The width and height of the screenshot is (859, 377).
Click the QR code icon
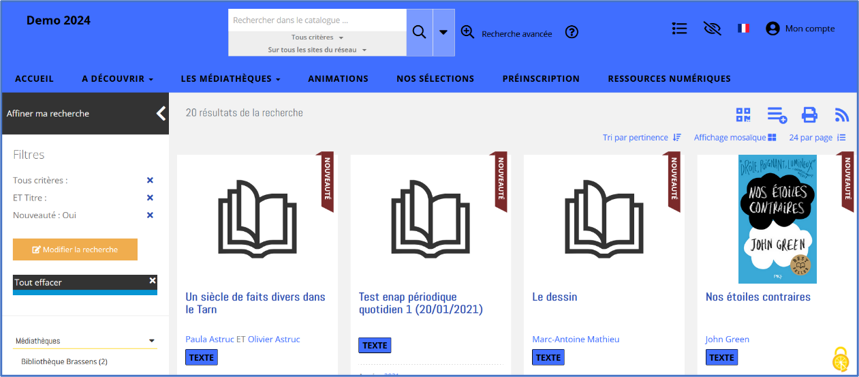743,115
